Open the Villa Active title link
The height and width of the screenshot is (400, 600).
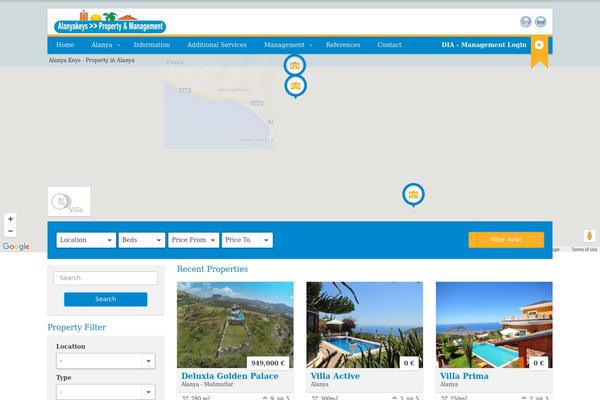click(x=335, y=376)
